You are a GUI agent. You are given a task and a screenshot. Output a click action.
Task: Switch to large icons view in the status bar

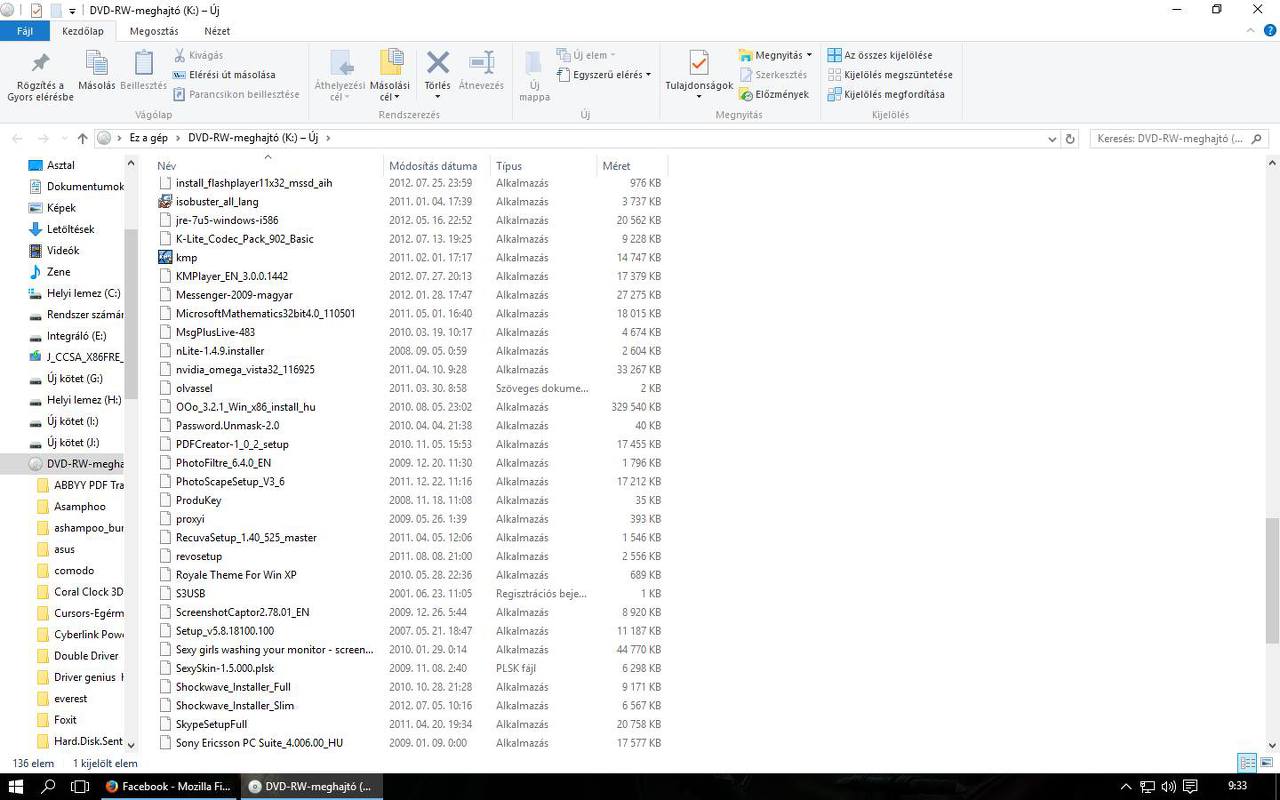(x=1265, y=763)
